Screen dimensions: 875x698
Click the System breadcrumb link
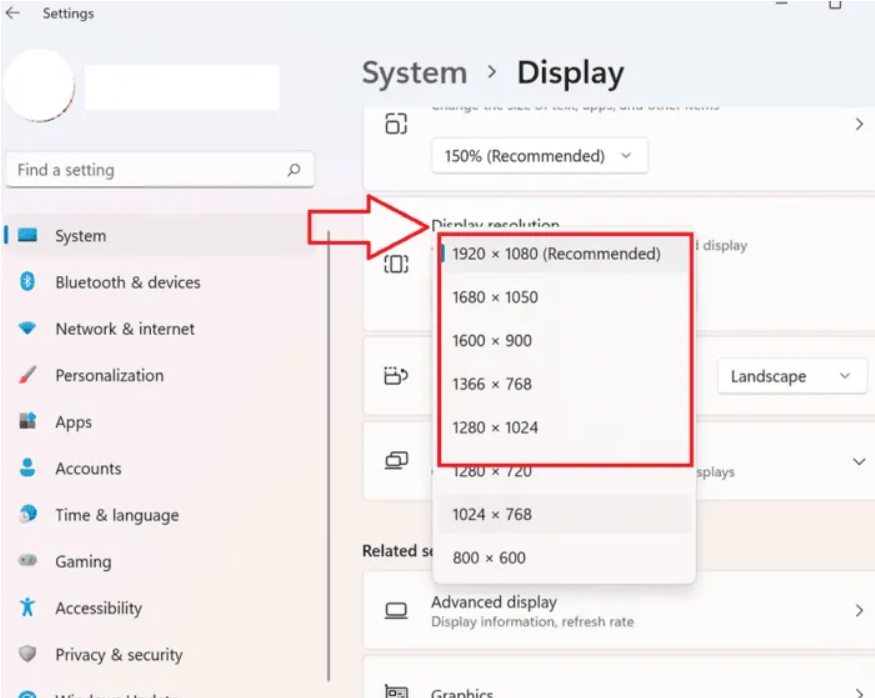point(414,74)
